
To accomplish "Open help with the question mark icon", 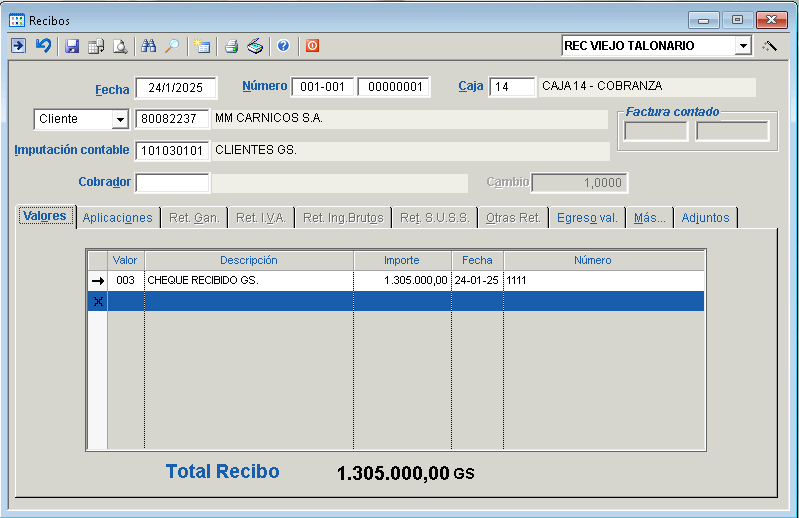I will tap(284, 46).
